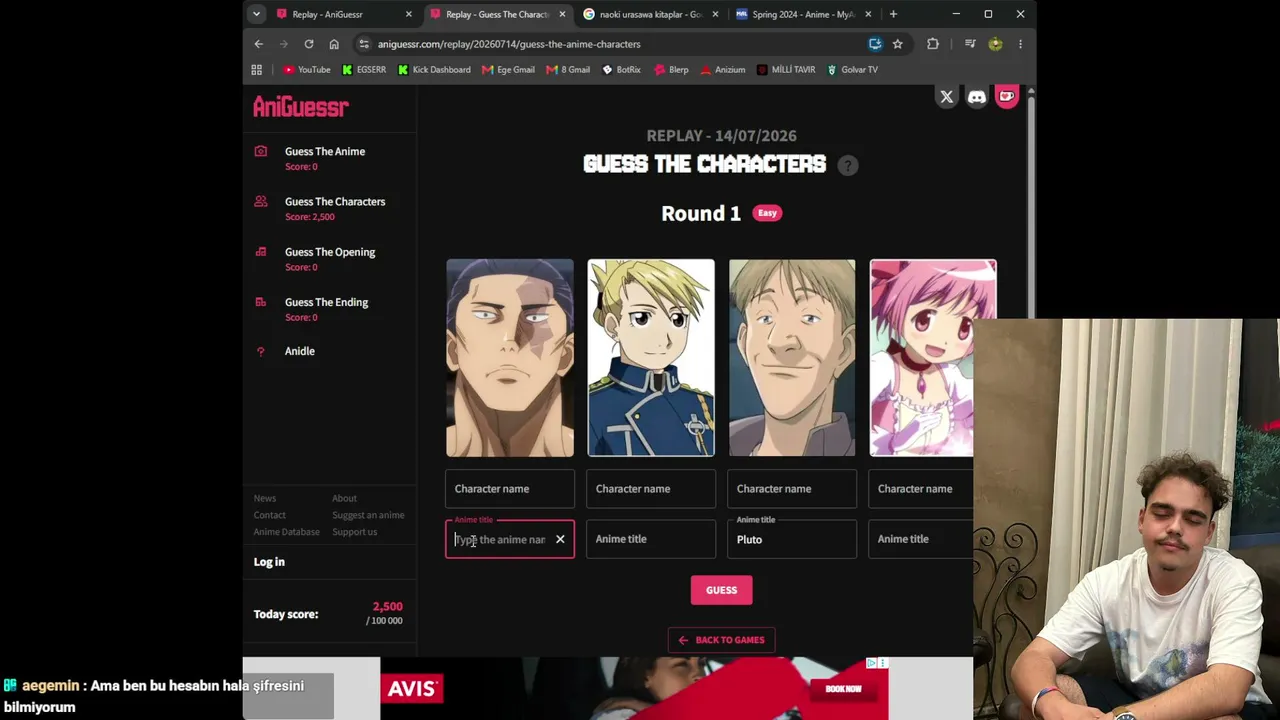Open the Chrome profile avatar

coord(995,44)
